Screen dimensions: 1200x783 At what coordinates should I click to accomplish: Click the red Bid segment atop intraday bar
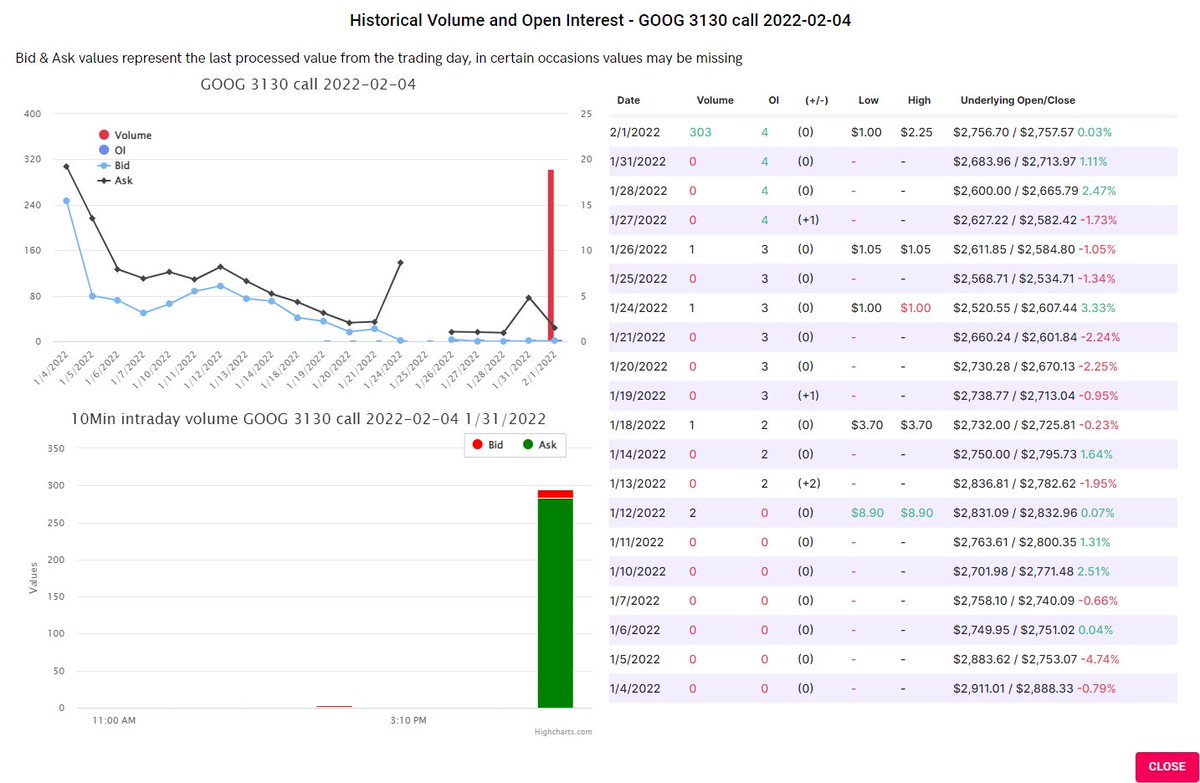(555, 494)
